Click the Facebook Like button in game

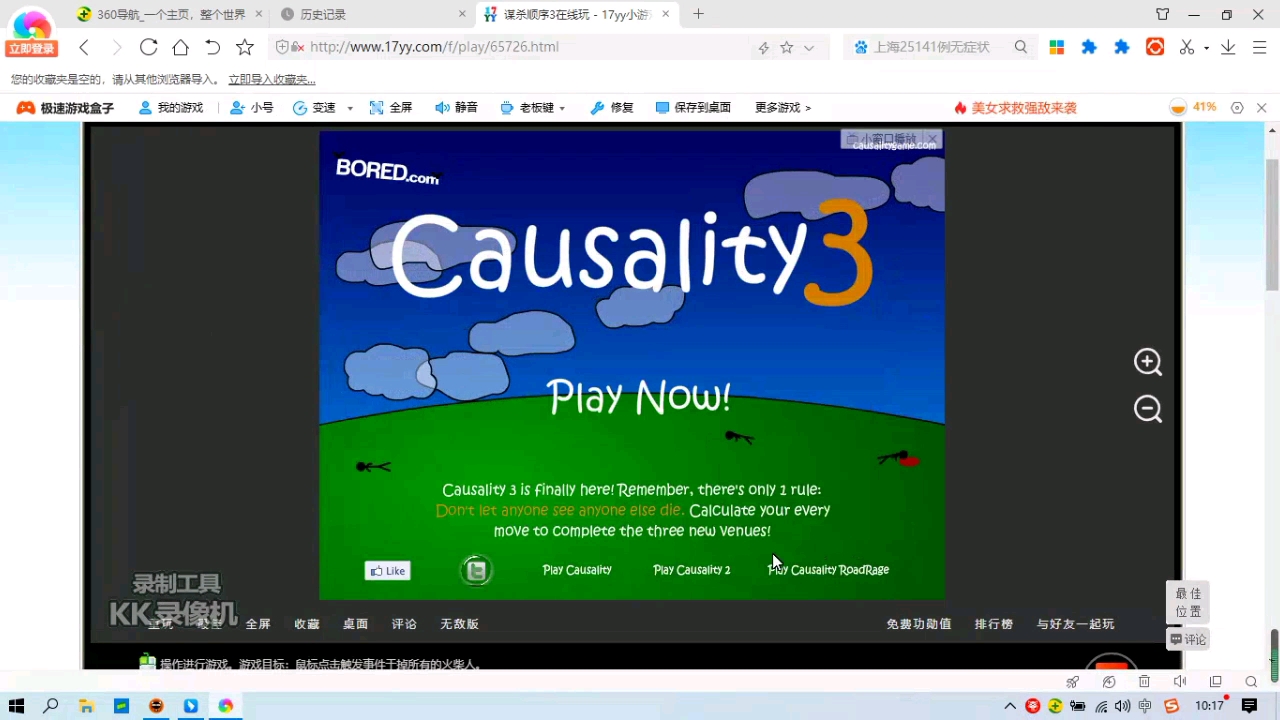[x=387, y=571]
